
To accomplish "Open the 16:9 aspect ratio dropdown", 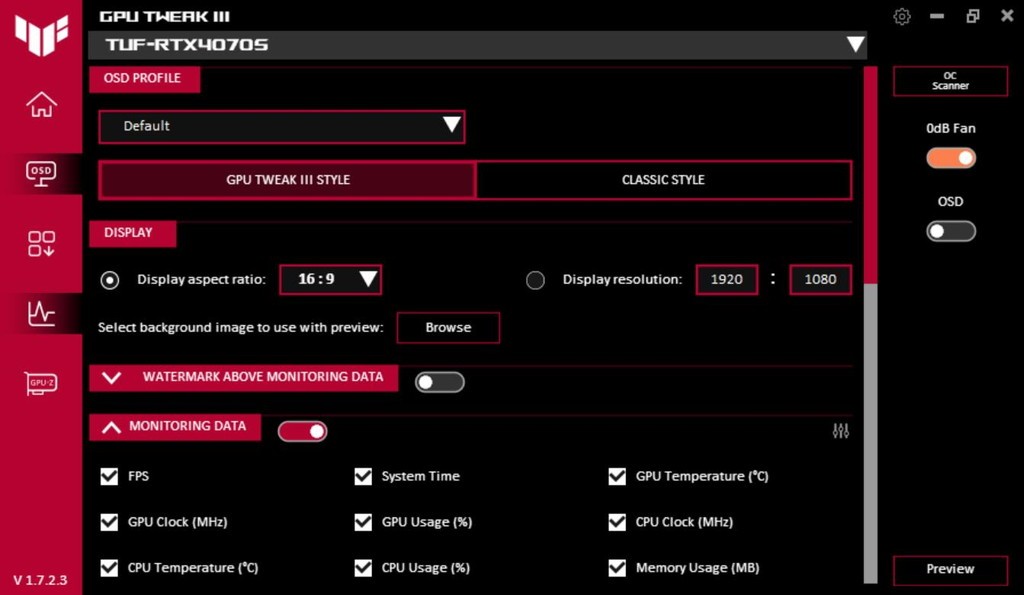I will 330,279.
